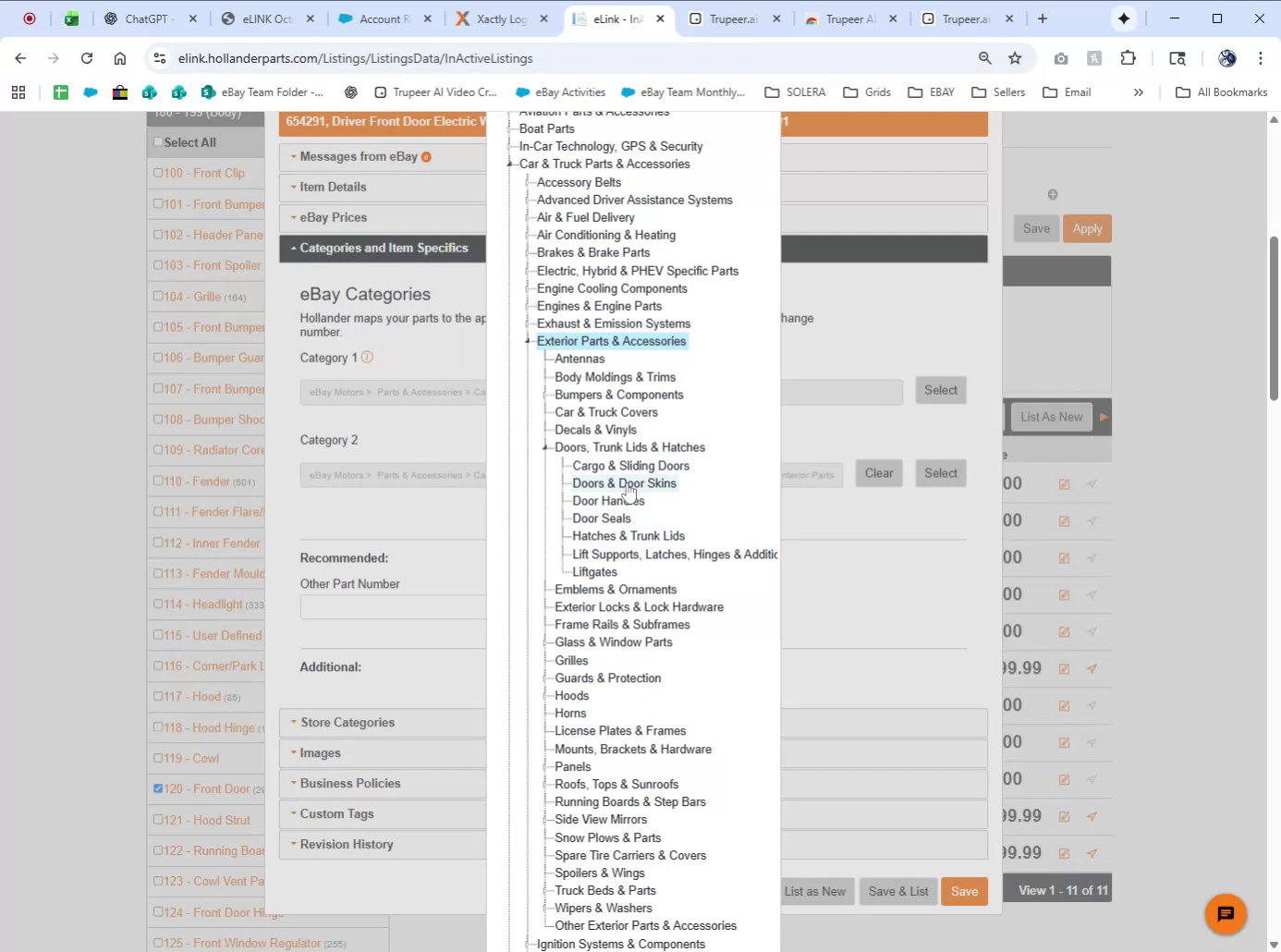
Task: Click the Other Part Number input field
Action: pyautogui.click(x=393, y=607)
